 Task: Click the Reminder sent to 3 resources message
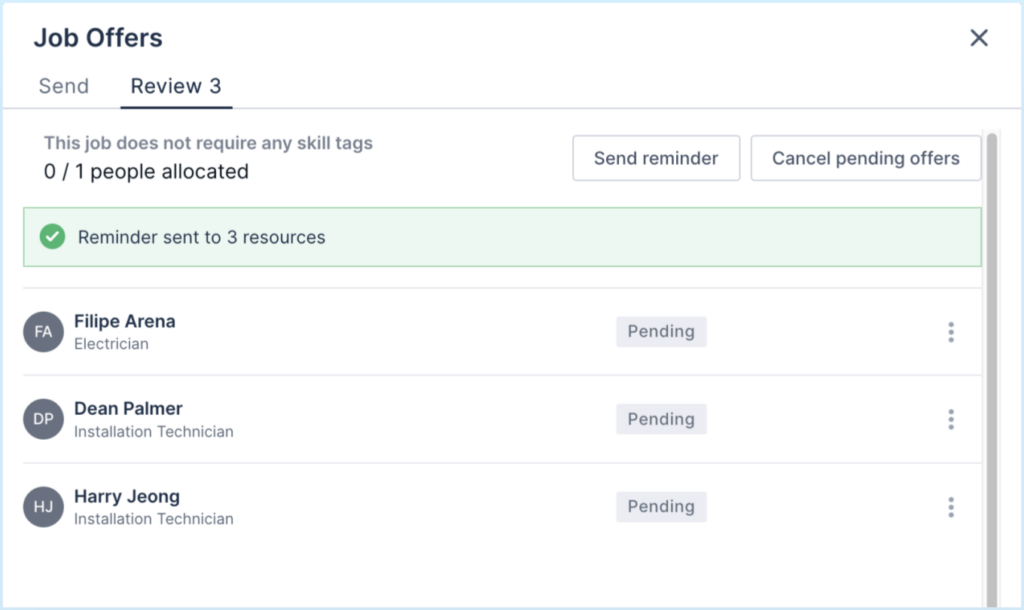point(201,237)
